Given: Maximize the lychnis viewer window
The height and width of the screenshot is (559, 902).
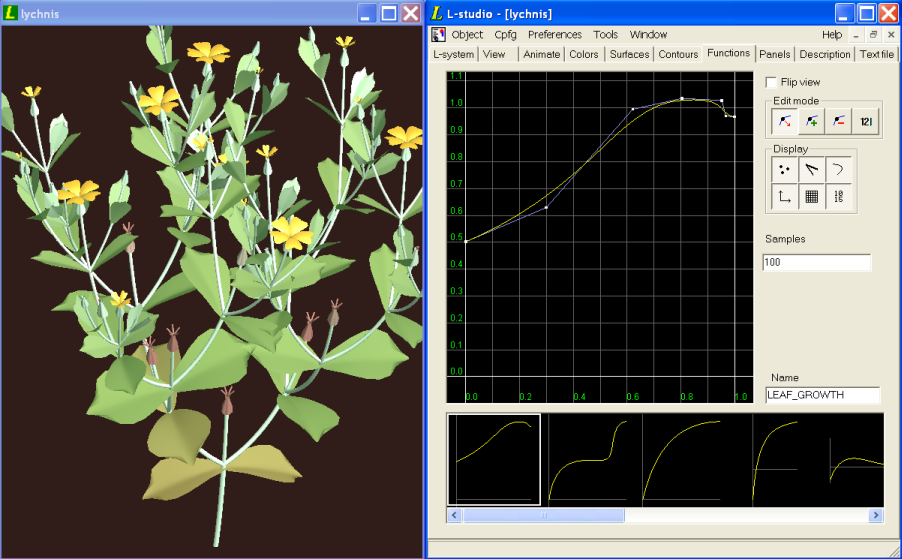Looking at the screenshot, I should coord(389,13).
